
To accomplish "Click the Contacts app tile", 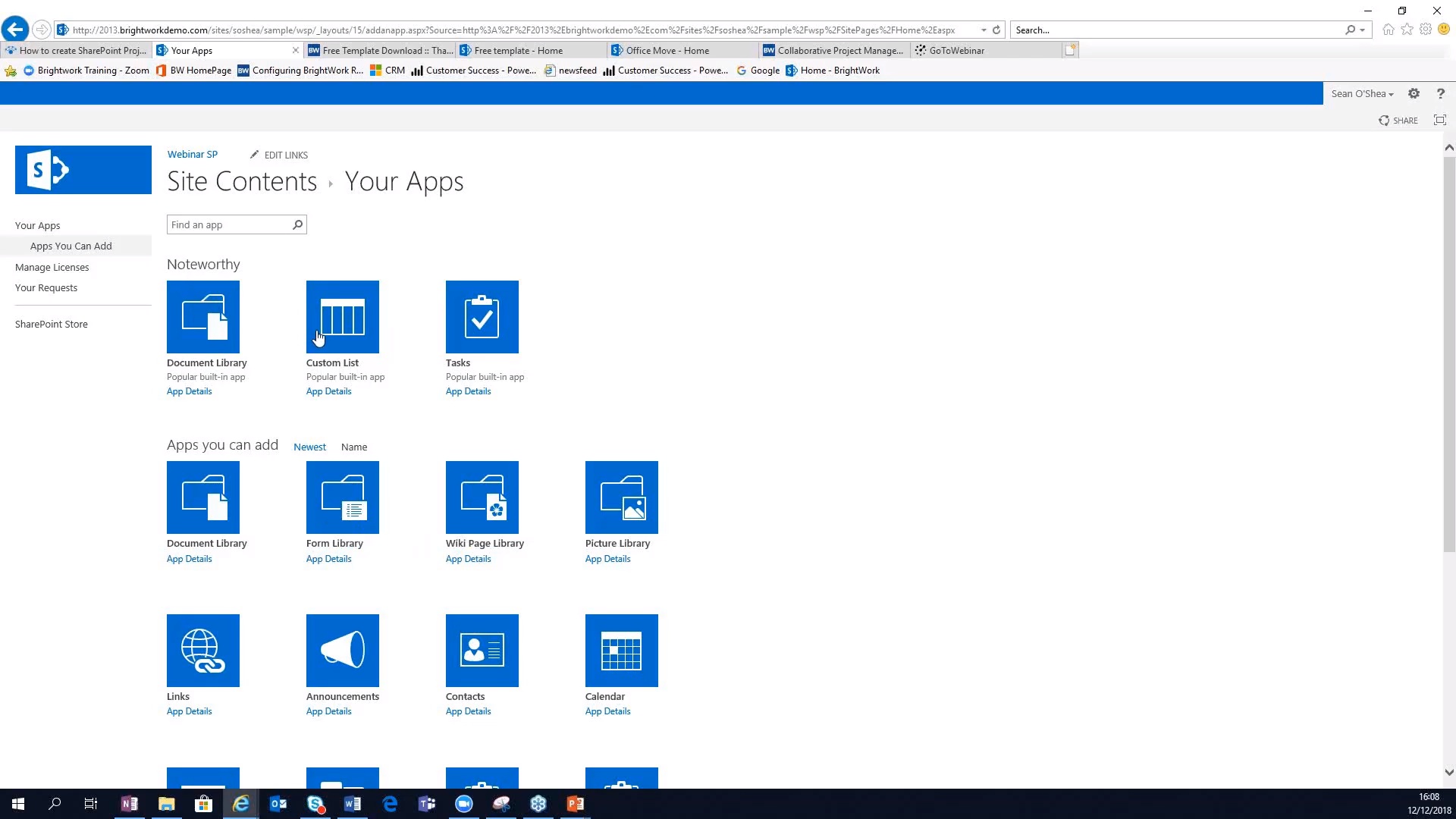I will point(482,651).
